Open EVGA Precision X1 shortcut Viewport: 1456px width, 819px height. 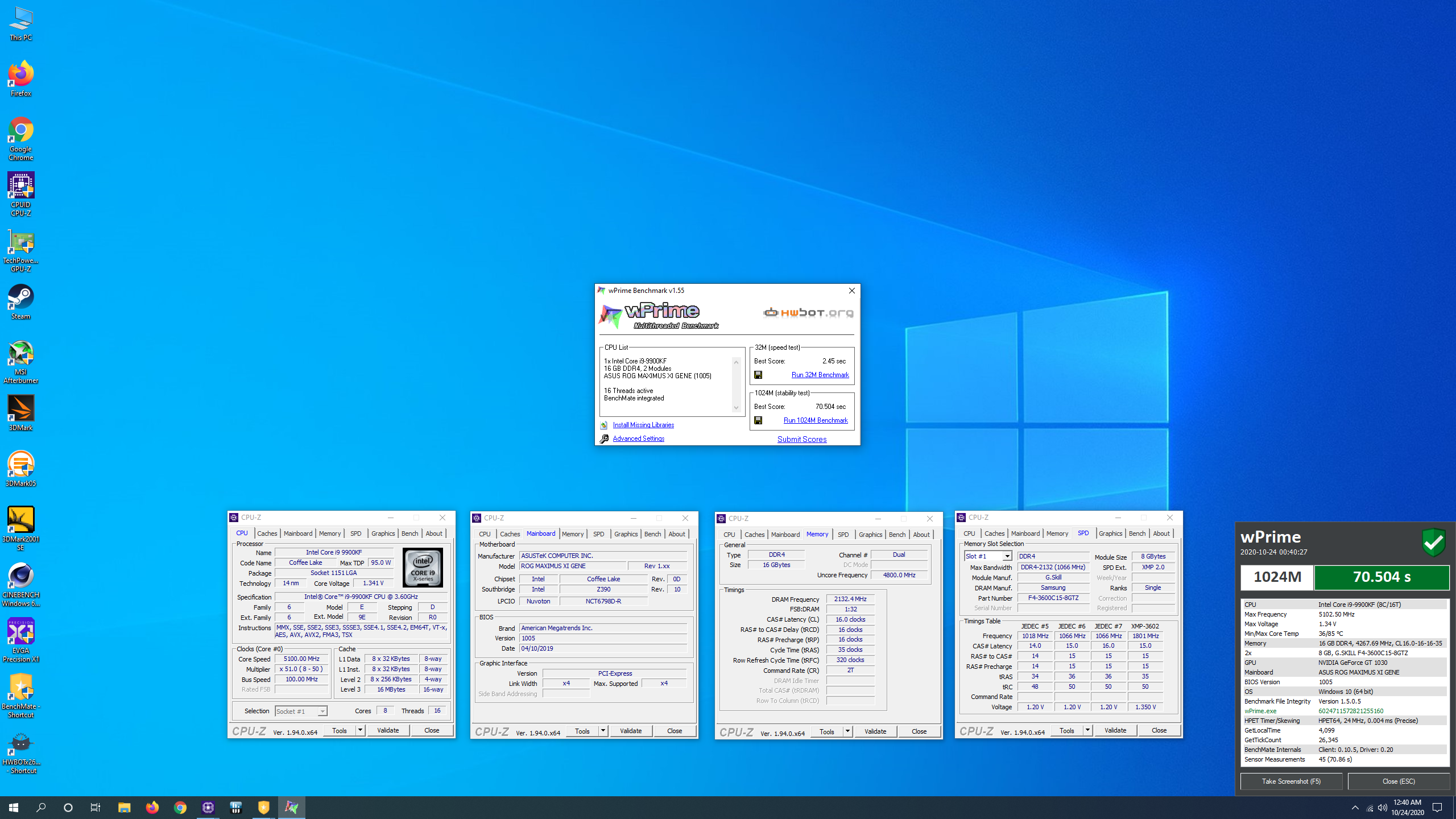click(x=20, y=640)
